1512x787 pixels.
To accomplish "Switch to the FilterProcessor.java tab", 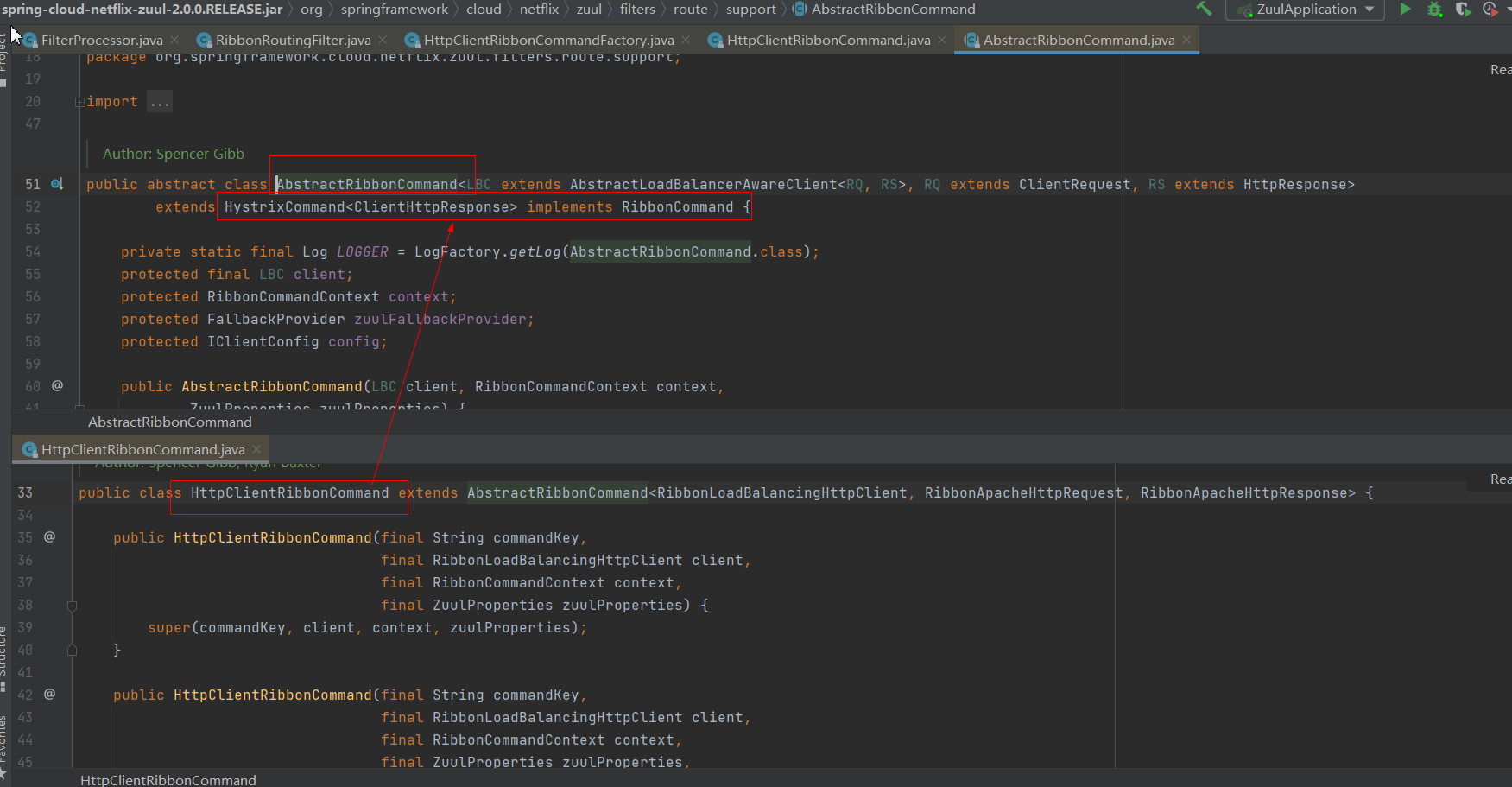I will [x=102, y=41].
